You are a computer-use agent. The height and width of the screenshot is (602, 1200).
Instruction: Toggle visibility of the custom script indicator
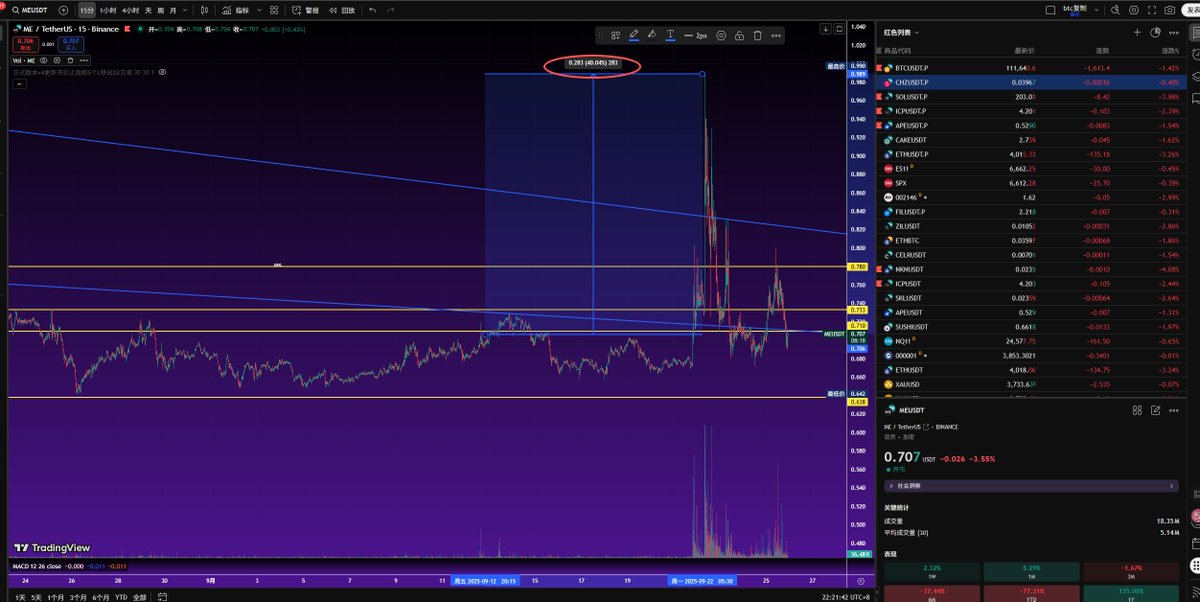click(162, 72)
